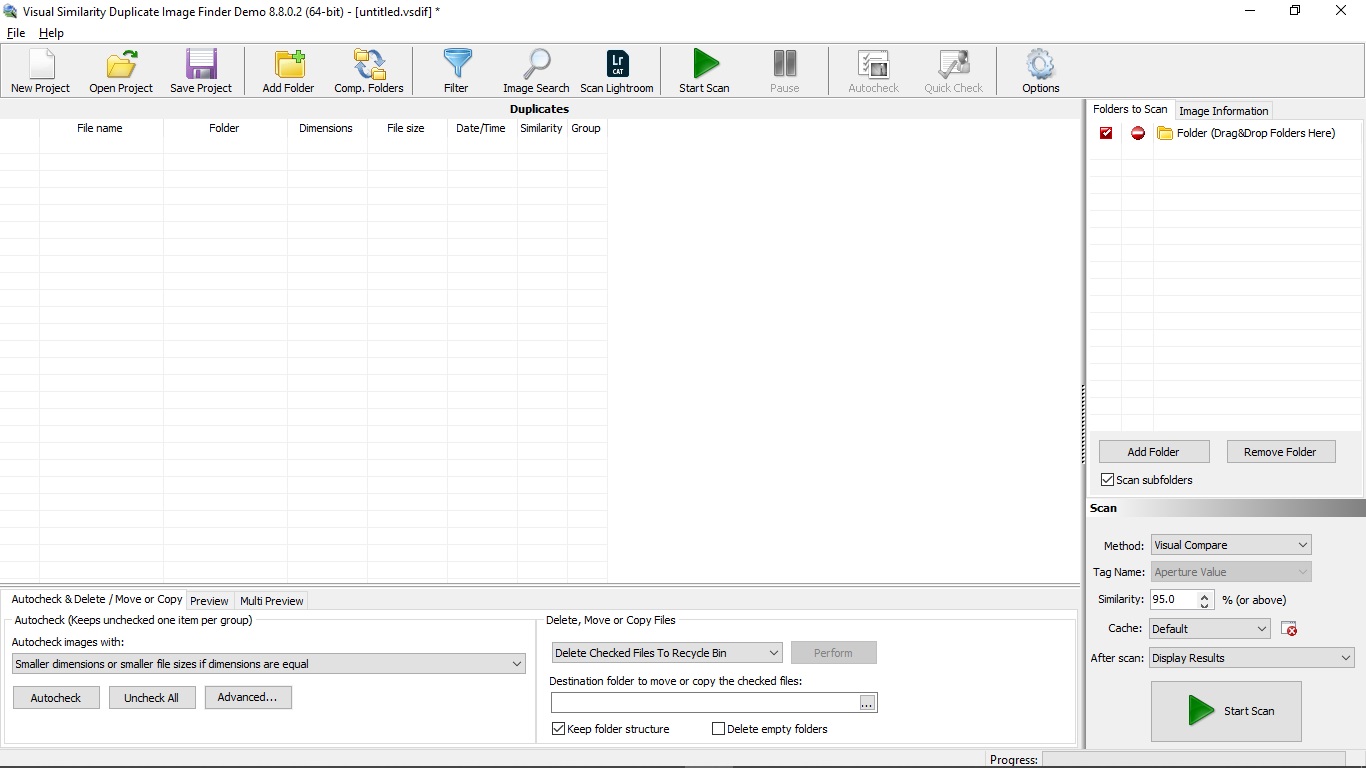1366x768 pixels.
Task: Click Folder (Drag&Drop Folders Here) row text
Action: [x=1256, y=133]
